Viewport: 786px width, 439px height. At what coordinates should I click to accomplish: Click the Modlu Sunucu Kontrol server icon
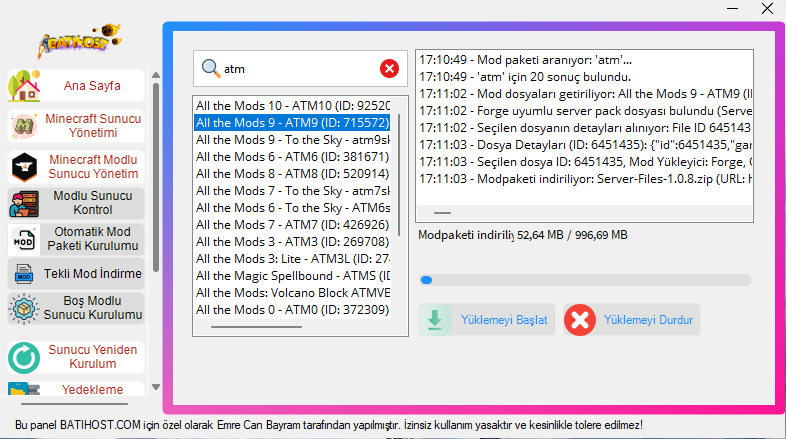tap(24, 203)
